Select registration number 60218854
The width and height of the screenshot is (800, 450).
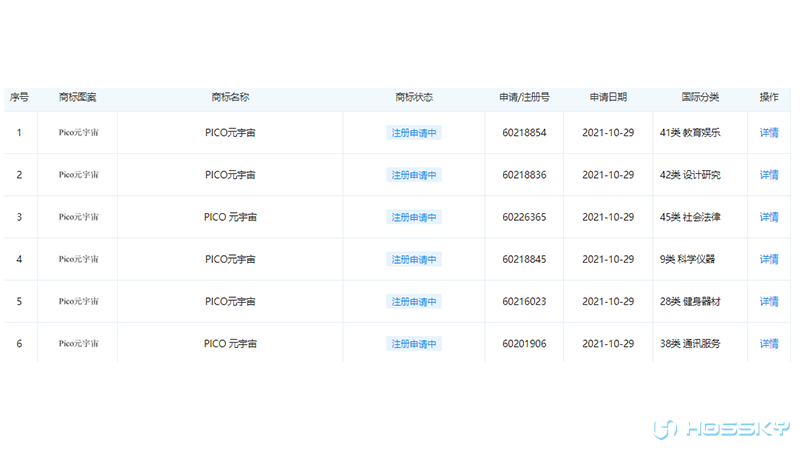(524, 133)
